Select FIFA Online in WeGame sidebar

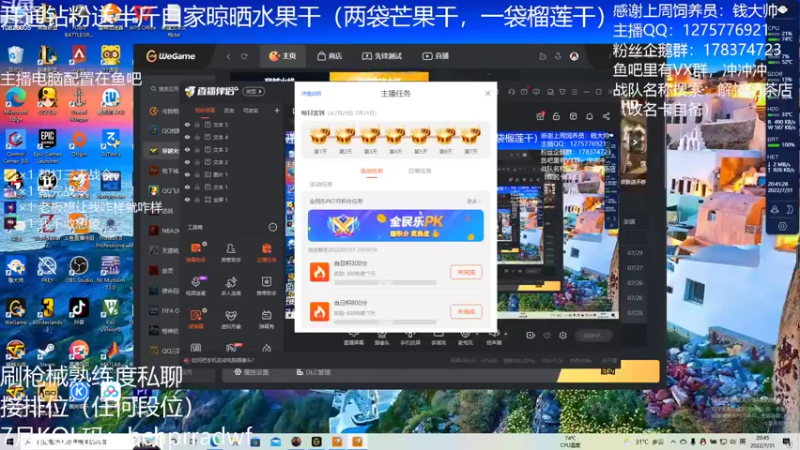click(164, 310)
